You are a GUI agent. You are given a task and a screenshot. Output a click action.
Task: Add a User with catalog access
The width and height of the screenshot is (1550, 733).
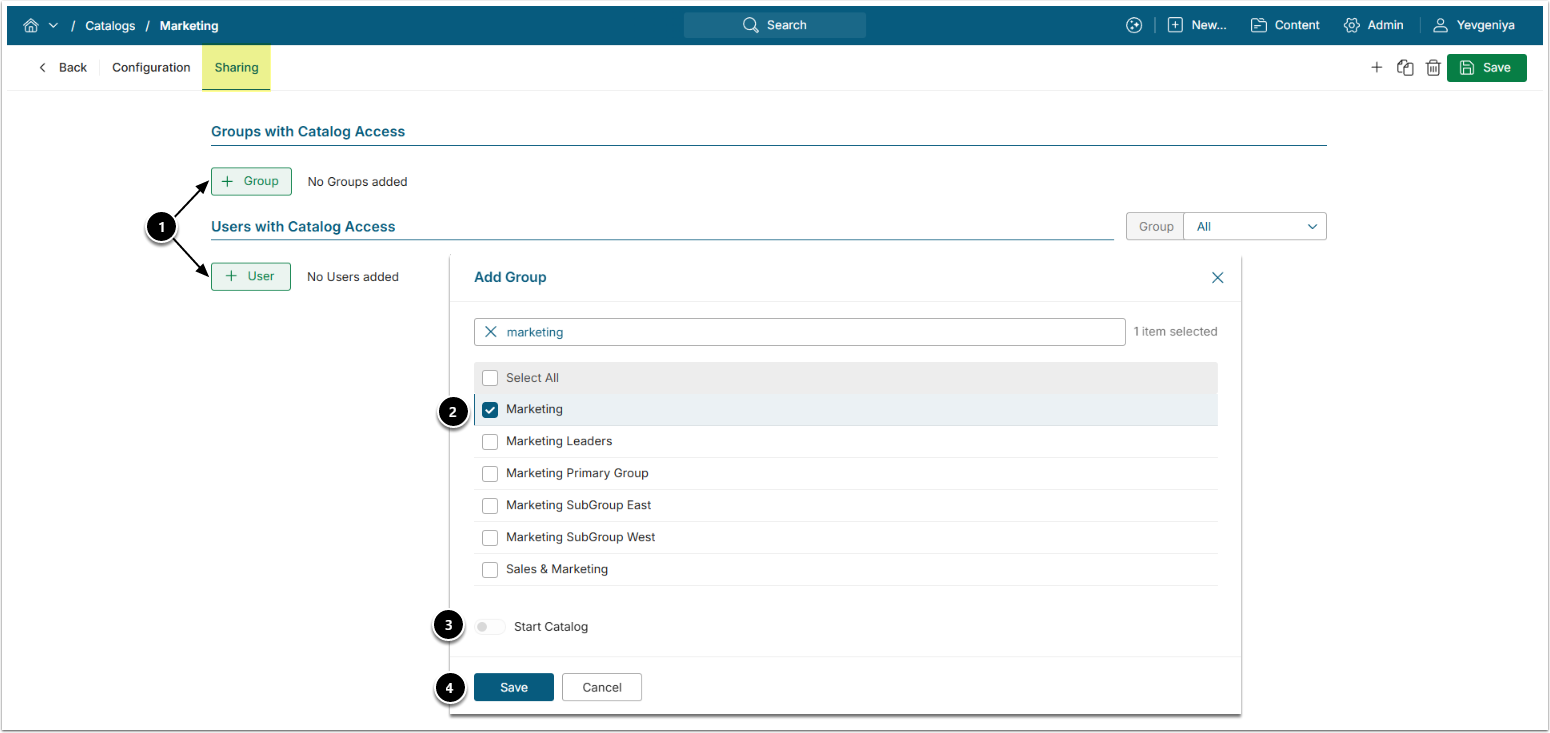point(251,276)
